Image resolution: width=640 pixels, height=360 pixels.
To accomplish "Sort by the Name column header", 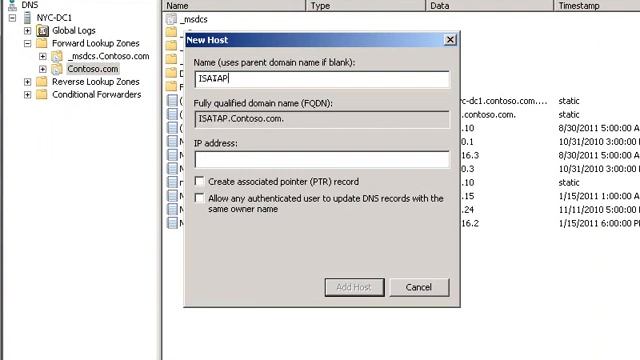I will tap(234, 5).
